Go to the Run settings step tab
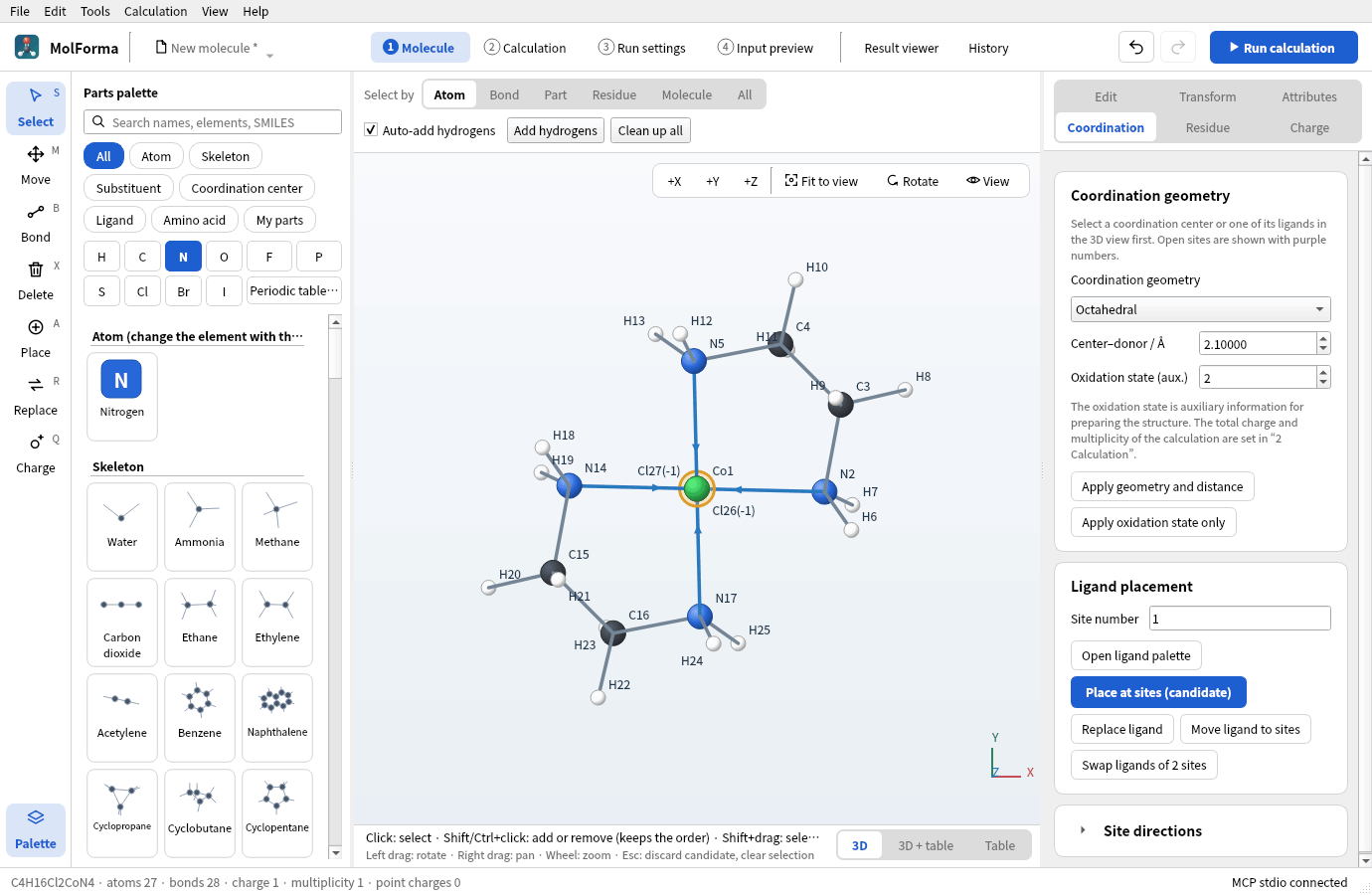 click(x=641, y=48)
